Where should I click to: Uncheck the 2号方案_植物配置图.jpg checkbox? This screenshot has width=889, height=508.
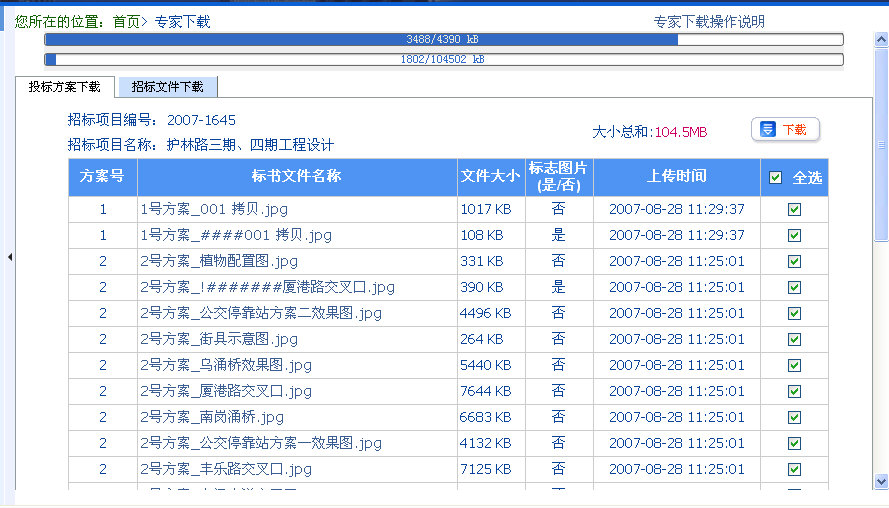click(x=794, y=261)
